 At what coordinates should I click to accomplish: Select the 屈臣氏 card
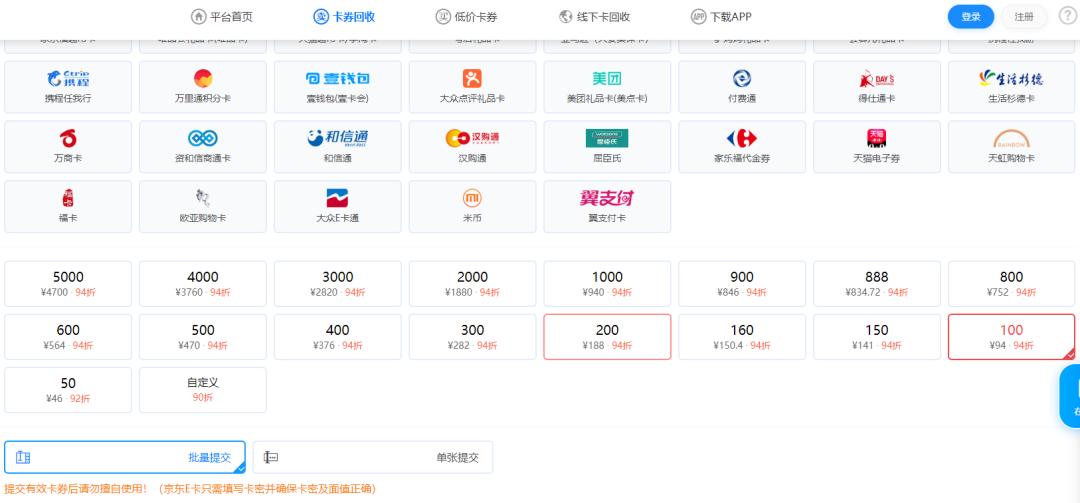pos(607,147)
